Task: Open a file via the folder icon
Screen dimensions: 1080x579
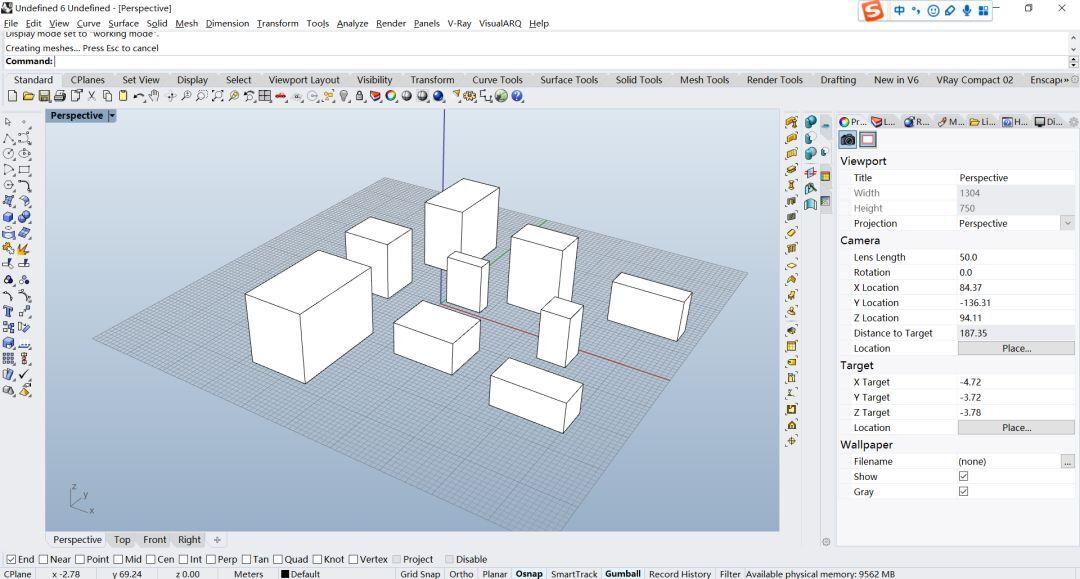Action: click(28, 96)
